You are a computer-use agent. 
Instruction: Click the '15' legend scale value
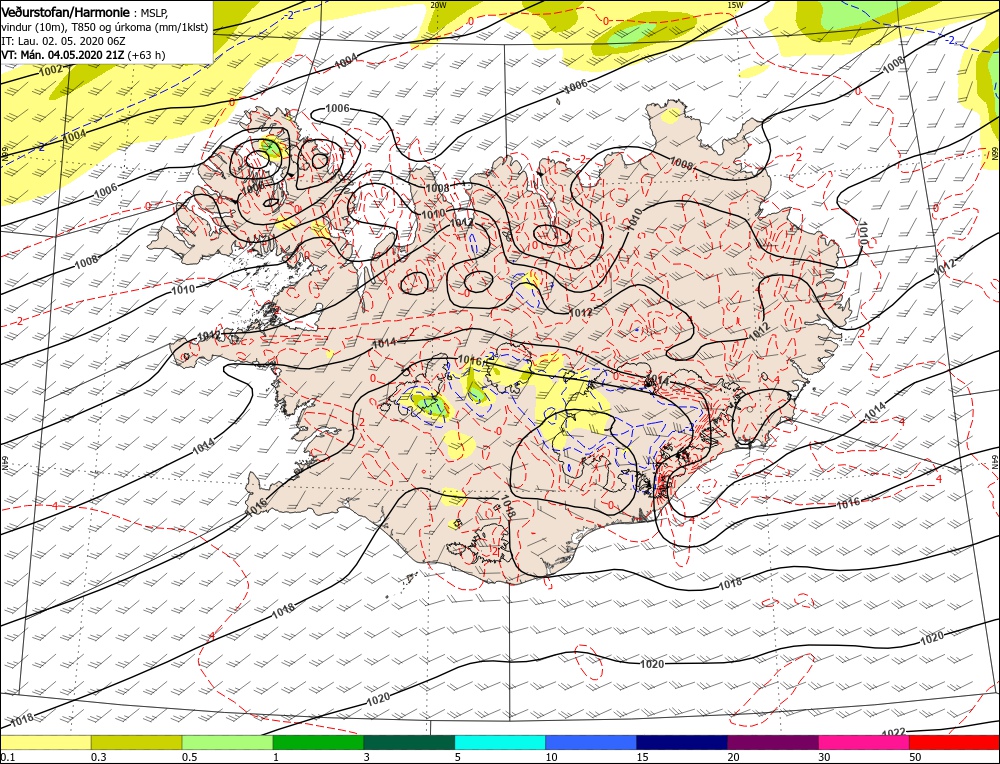point(643,756)
